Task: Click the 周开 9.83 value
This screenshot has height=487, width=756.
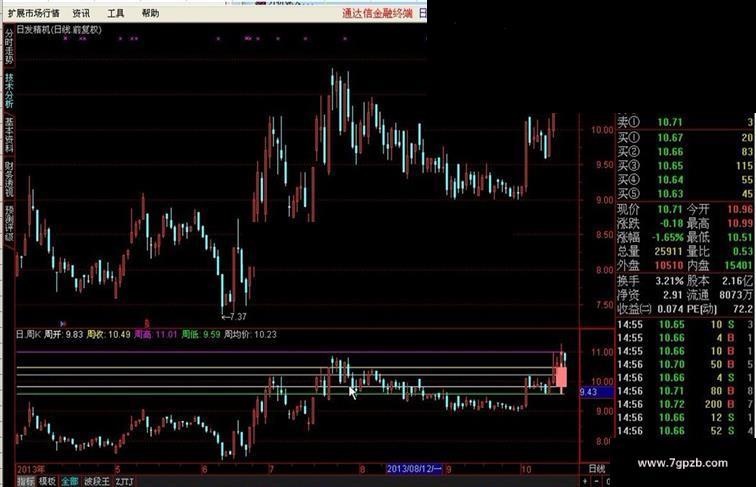Action: point(75,334)
